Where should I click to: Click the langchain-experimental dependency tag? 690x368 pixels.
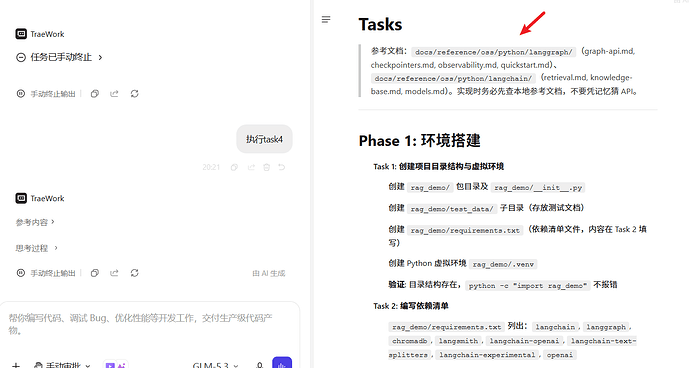point(487,355)
